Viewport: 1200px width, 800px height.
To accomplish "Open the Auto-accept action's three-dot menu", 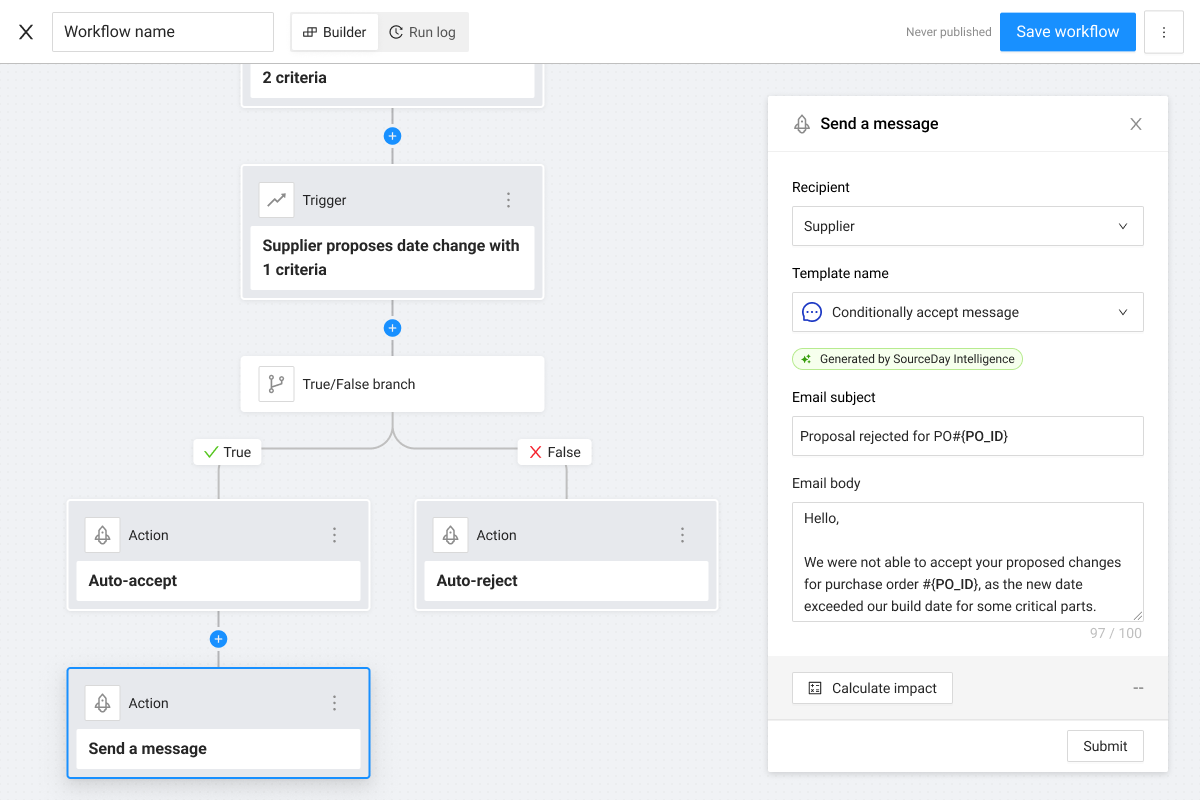I will 335,535.
